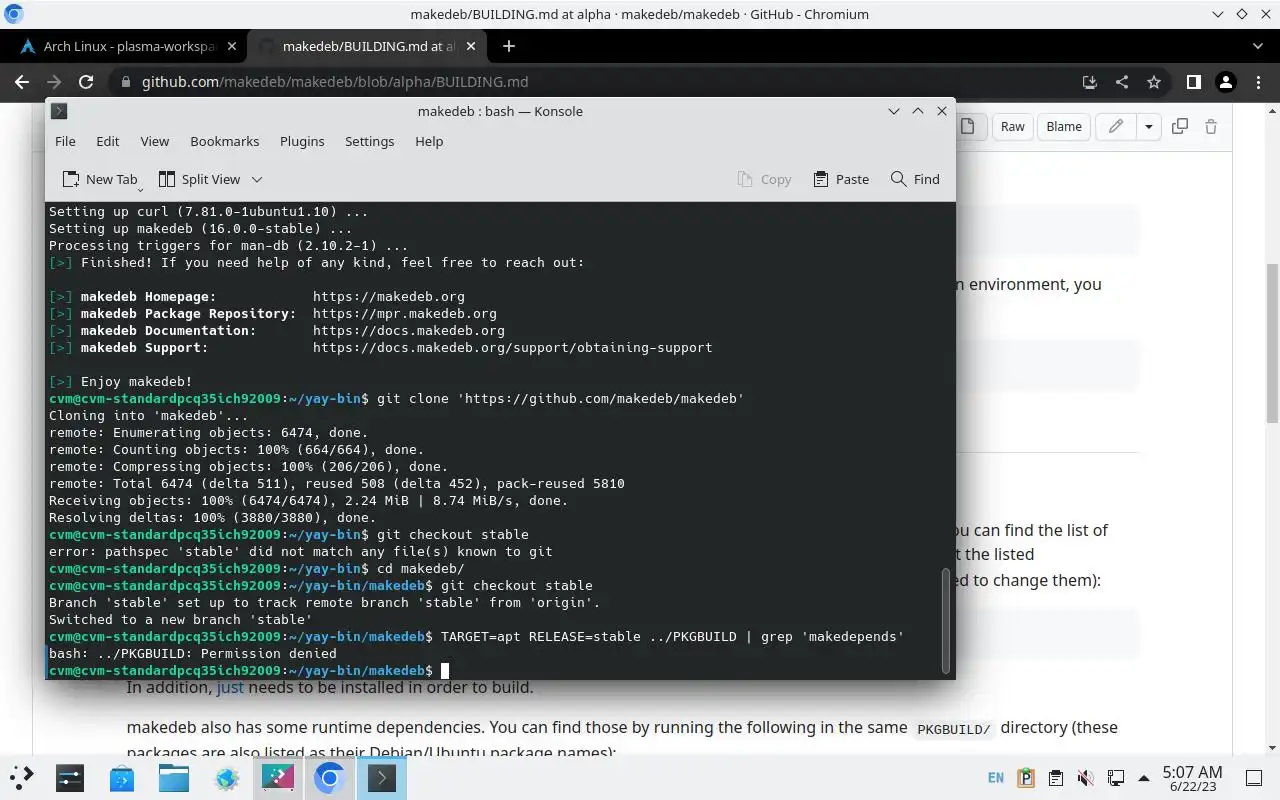The image size is (1280, 800).
Task: Click the EN keyboard layout indicator
Action: click(x=996, y=778)
